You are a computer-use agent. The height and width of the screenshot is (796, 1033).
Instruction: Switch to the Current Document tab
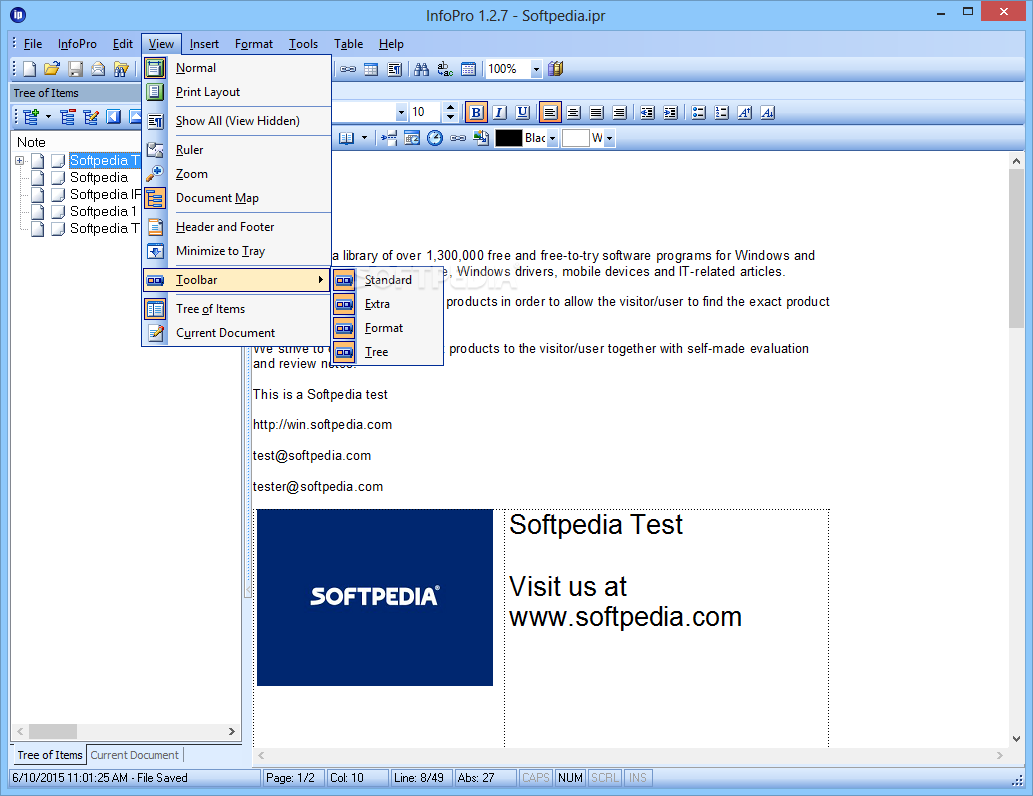(x=134, y=755)
